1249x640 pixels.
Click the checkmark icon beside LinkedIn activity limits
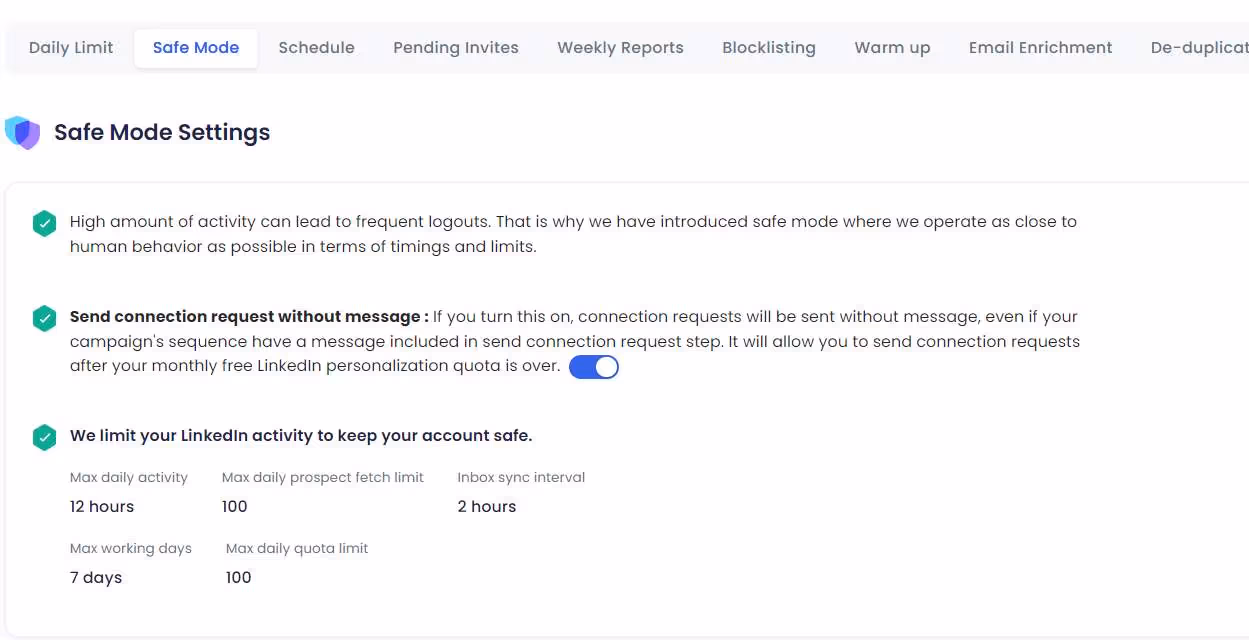44,437
